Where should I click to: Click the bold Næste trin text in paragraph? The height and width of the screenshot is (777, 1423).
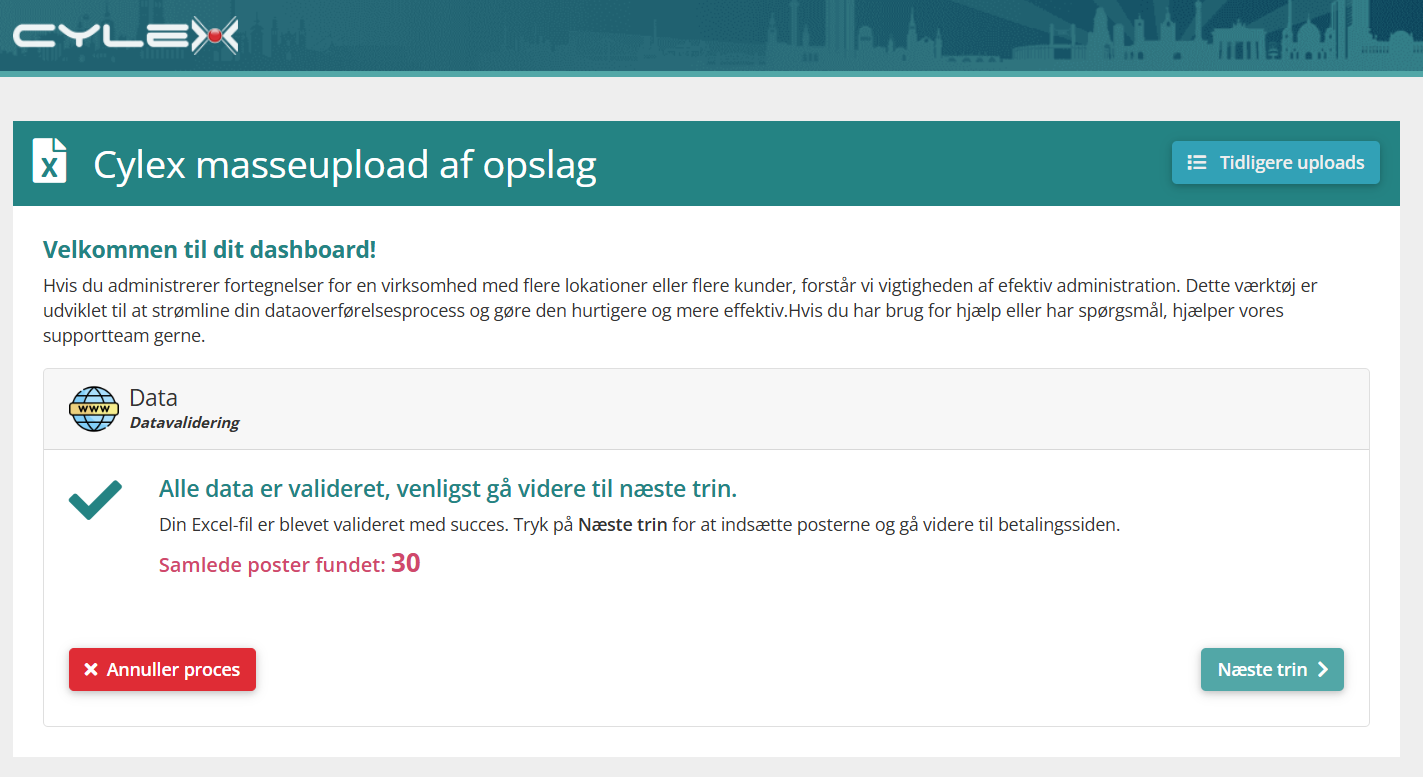tap(623, 525)
